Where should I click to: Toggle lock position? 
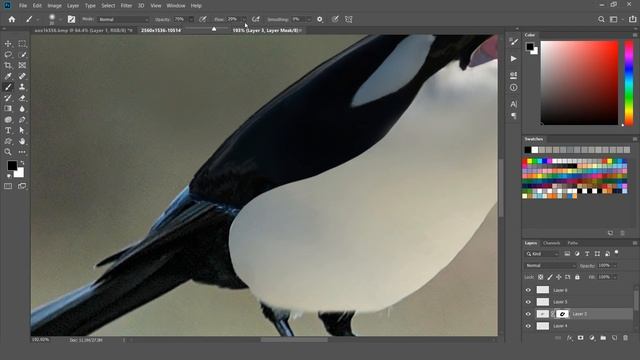(559, 277)
